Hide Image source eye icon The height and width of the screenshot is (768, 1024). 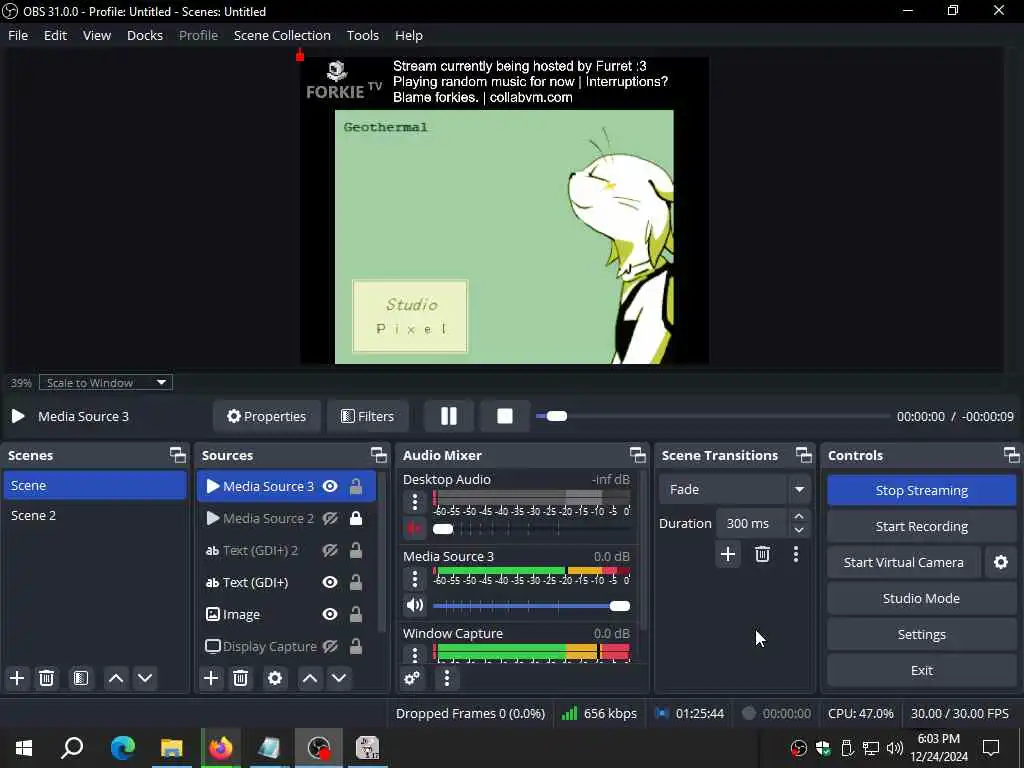pos(330,615)
